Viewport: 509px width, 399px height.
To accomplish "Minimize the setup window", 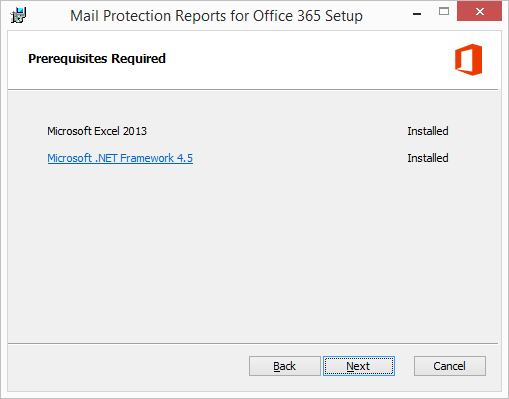I will coord(417,14).
